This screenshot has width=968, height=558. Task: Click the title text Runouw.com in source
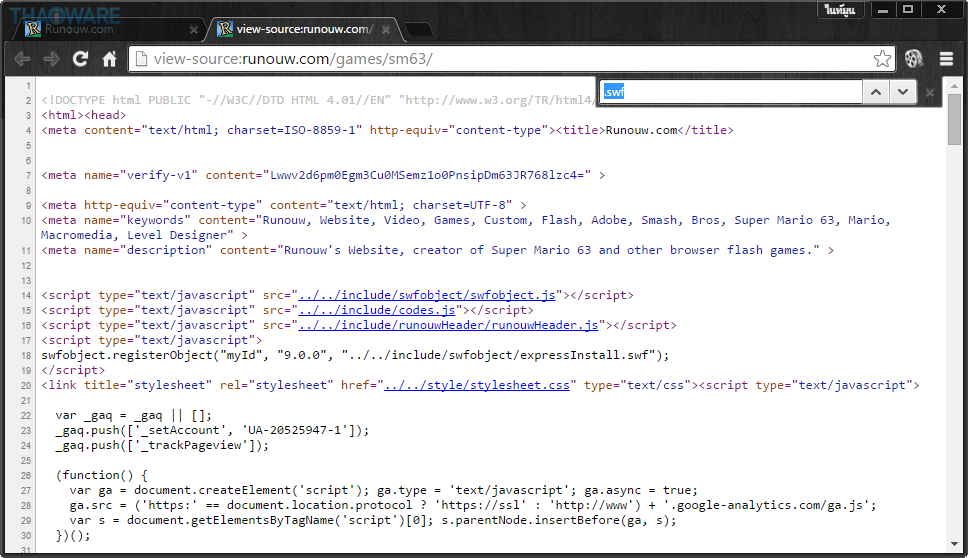pyautogui.click(x=641, y=130)
